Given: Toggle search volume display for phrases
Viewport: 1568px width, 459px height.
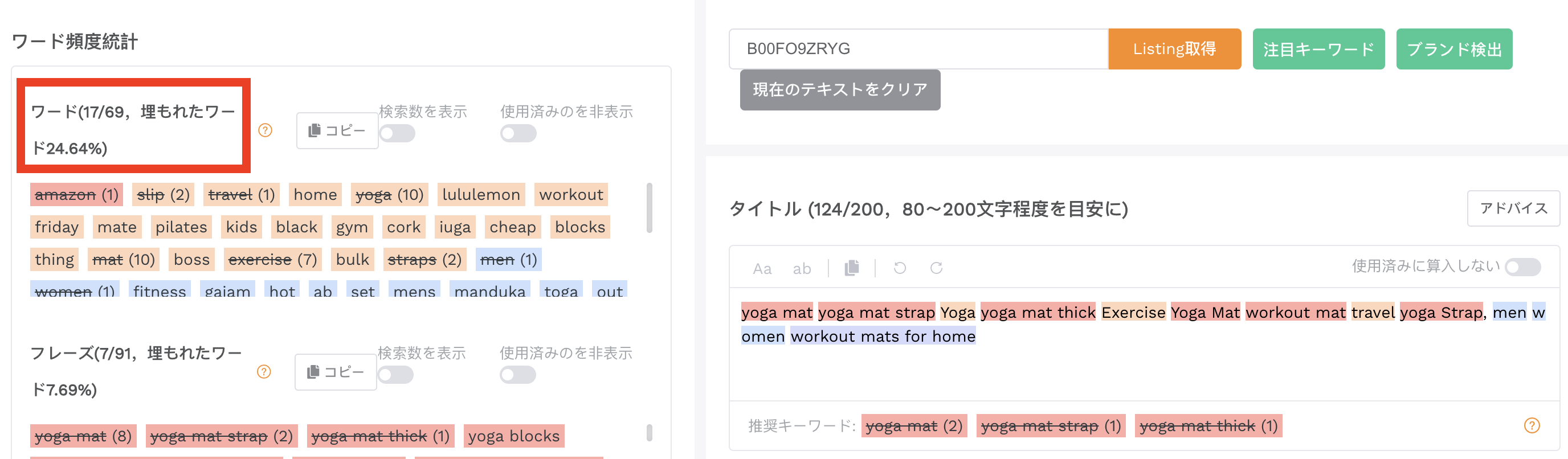Looking at the screenshot, I should tap(395, 375).
